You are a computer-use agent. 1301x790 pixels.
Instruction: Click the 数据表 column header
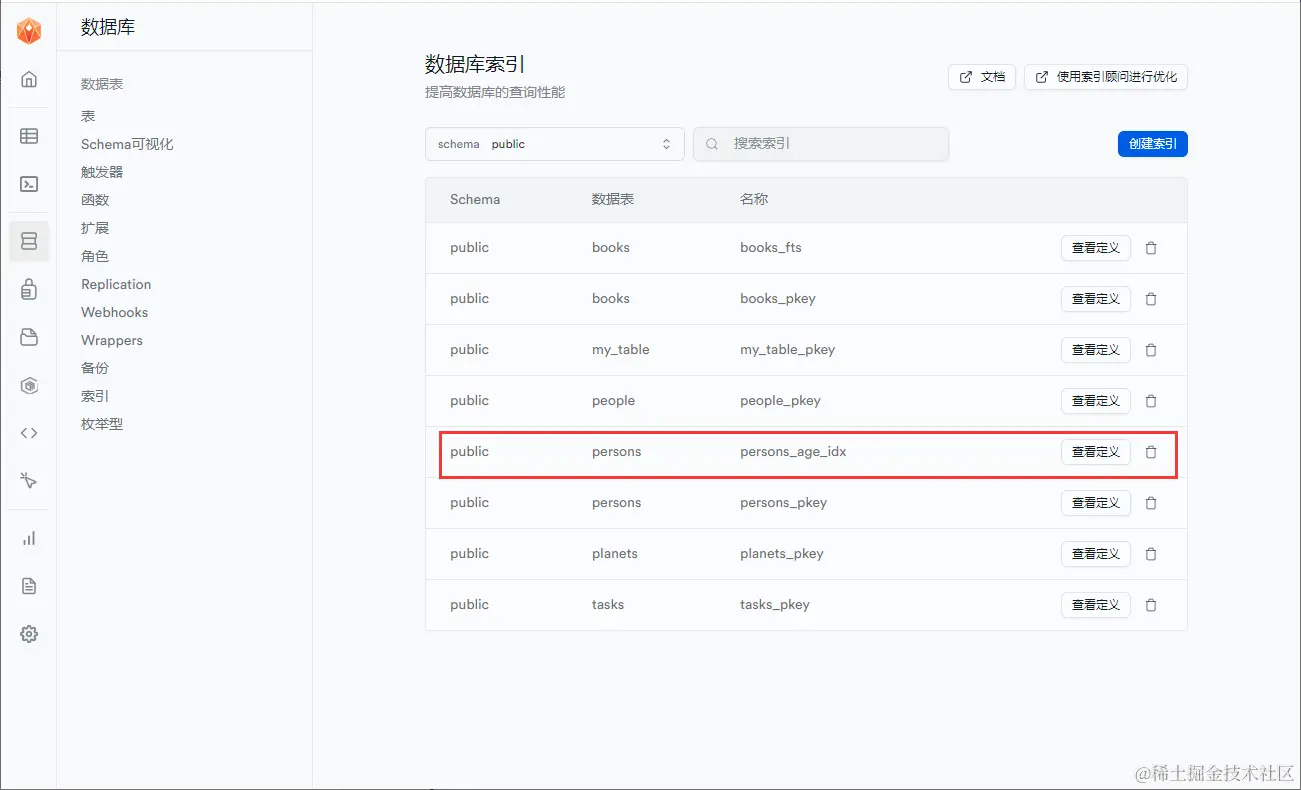click(x=613, y=199)
